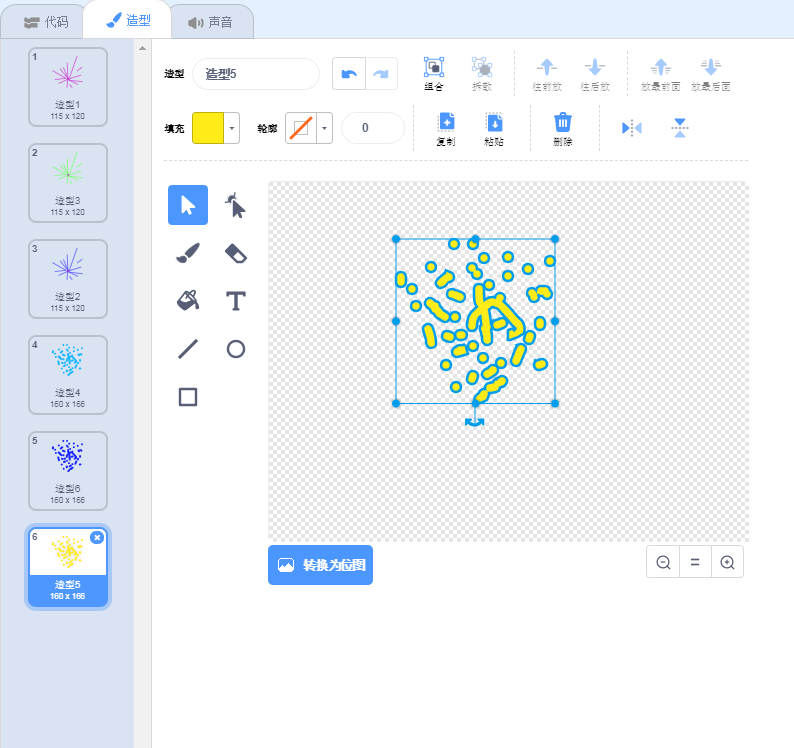The height and width of the screenshot is (748, 794).
Task: Click the costume name field 造型5
Action: (x=256, y=74)
